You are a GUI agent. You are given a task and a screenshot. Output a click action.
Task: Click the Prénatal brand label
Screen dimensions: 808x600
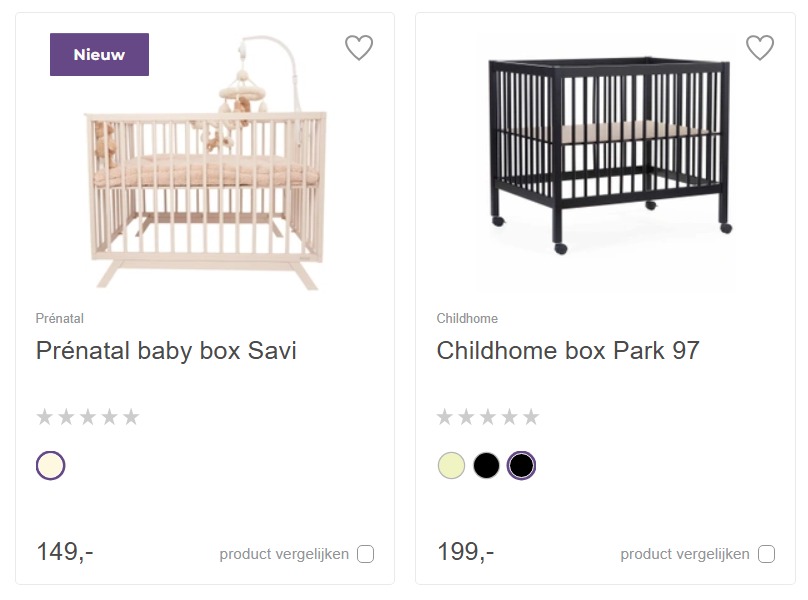pyautogui.click(x=60, y=318)
